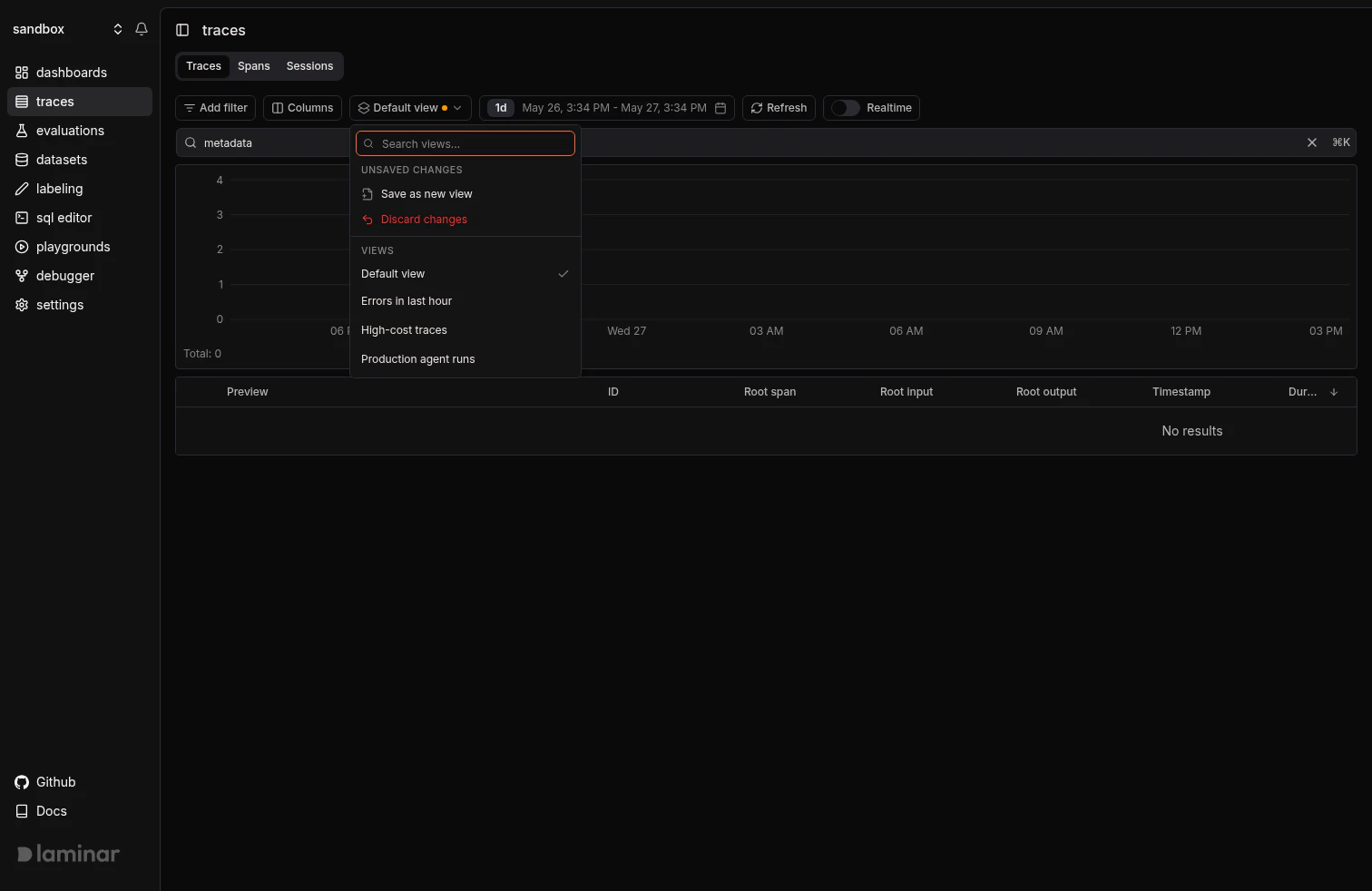Click the ID column header
1372x891 pixels.
point(613,392)
